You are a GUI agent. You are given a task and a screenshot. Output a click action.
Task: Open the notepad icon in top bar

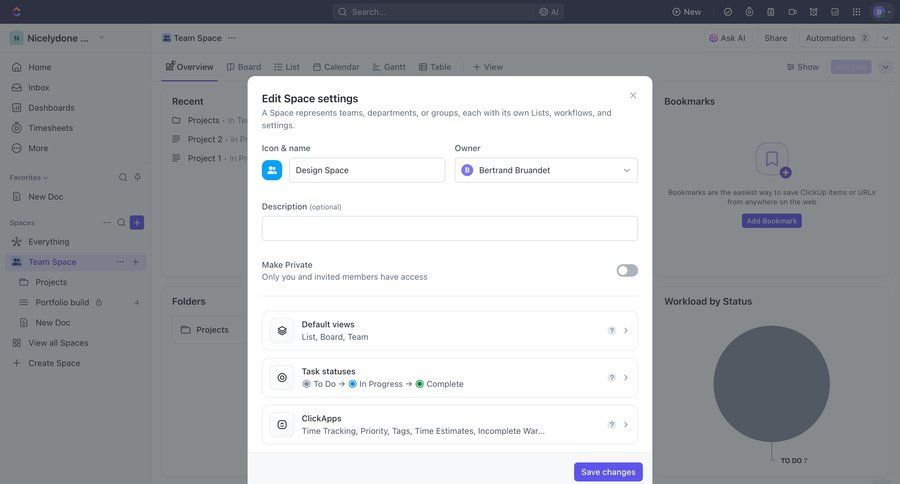tap(771, 11)
